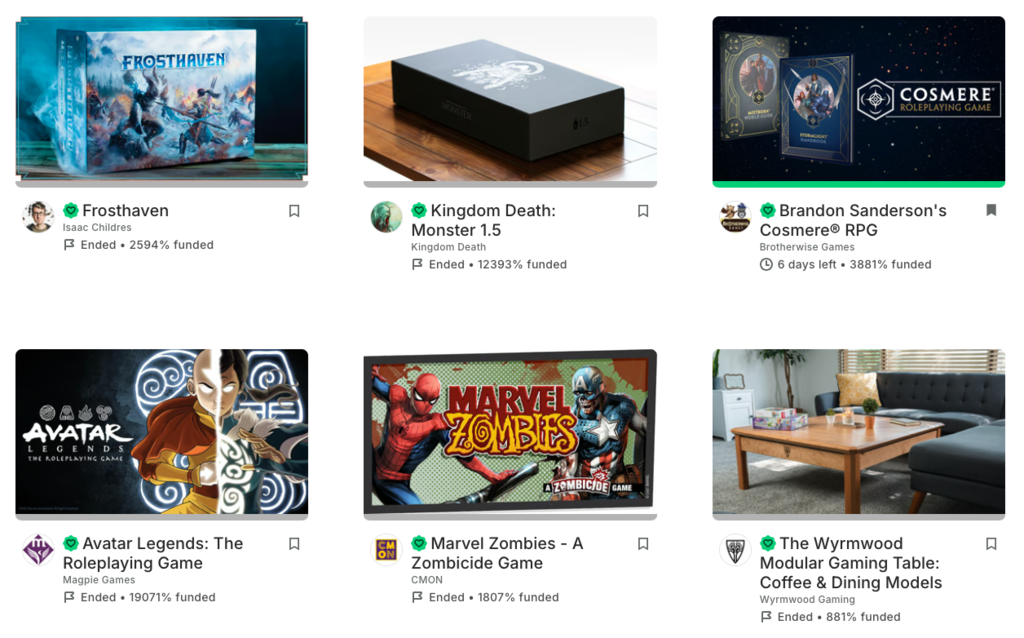Visit the Magpie Games creator name link
Image resolution: width=1024 pixels, height=638 pixels.
(99, 580)
